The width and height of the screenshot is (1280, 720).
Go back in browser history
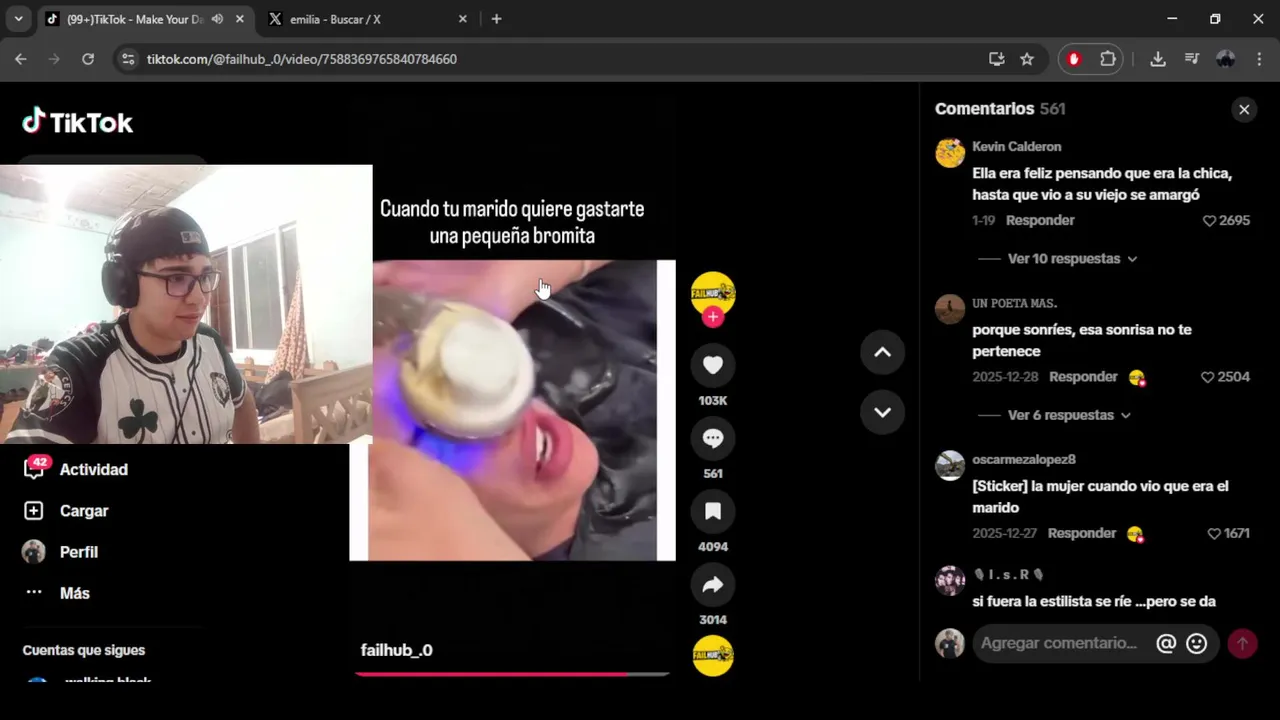click(x=21, y=59)
